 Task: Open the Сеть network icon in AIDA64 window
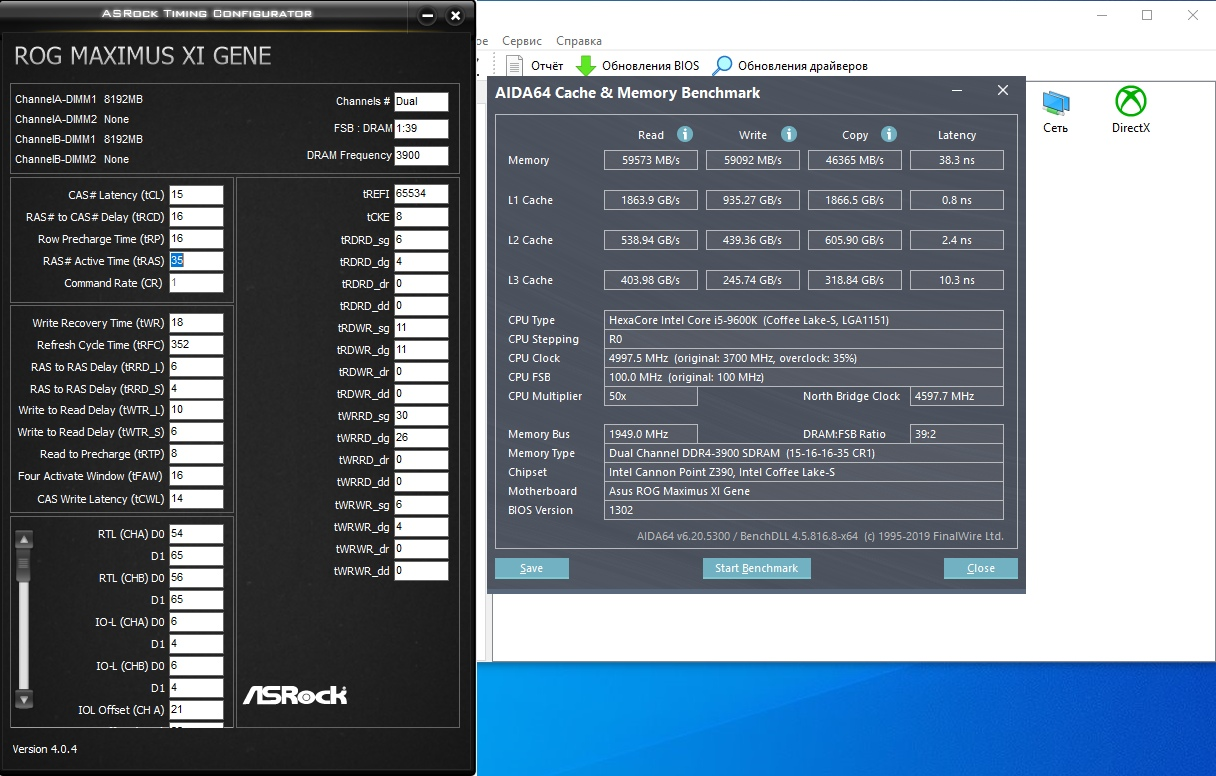click(x=1055, y=110)
